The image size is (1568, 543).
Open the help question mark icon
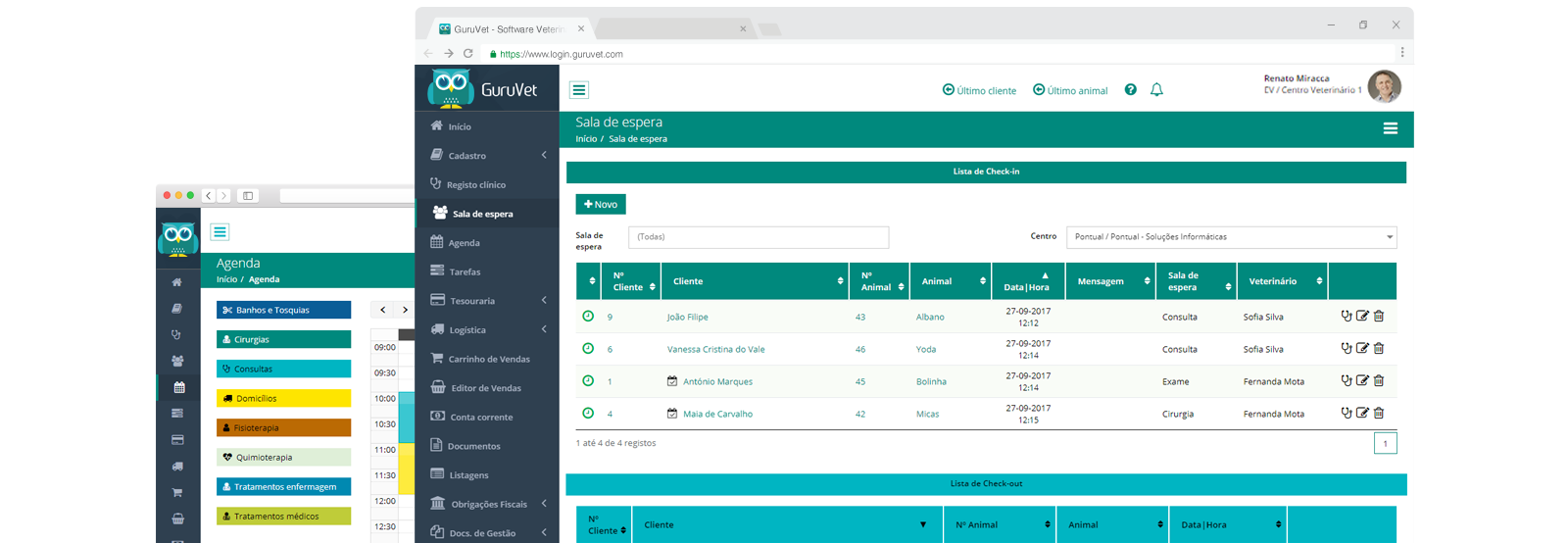[x=1131, y=89]
